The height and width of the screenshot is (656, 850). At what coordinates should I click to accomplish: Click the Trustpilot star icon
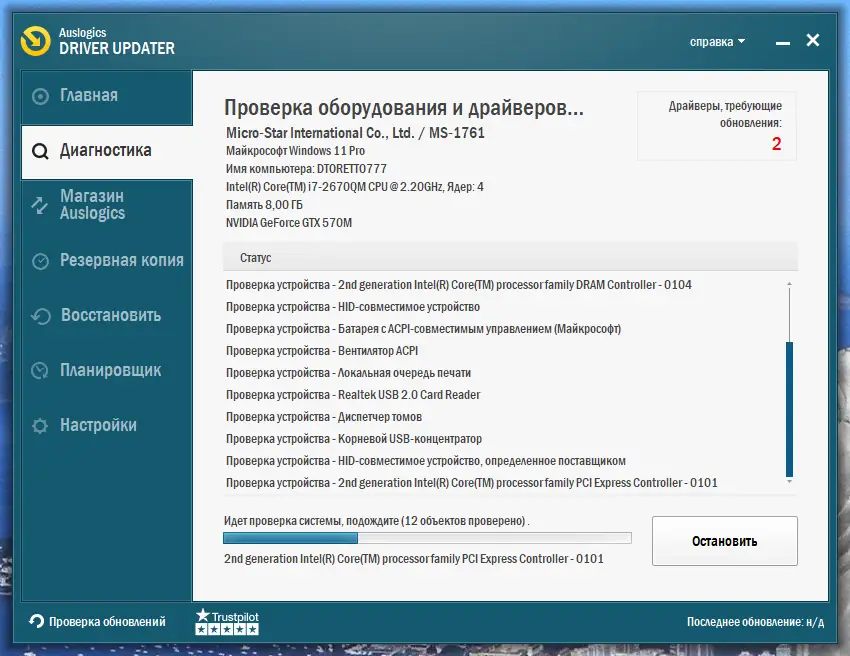[204, 617]
